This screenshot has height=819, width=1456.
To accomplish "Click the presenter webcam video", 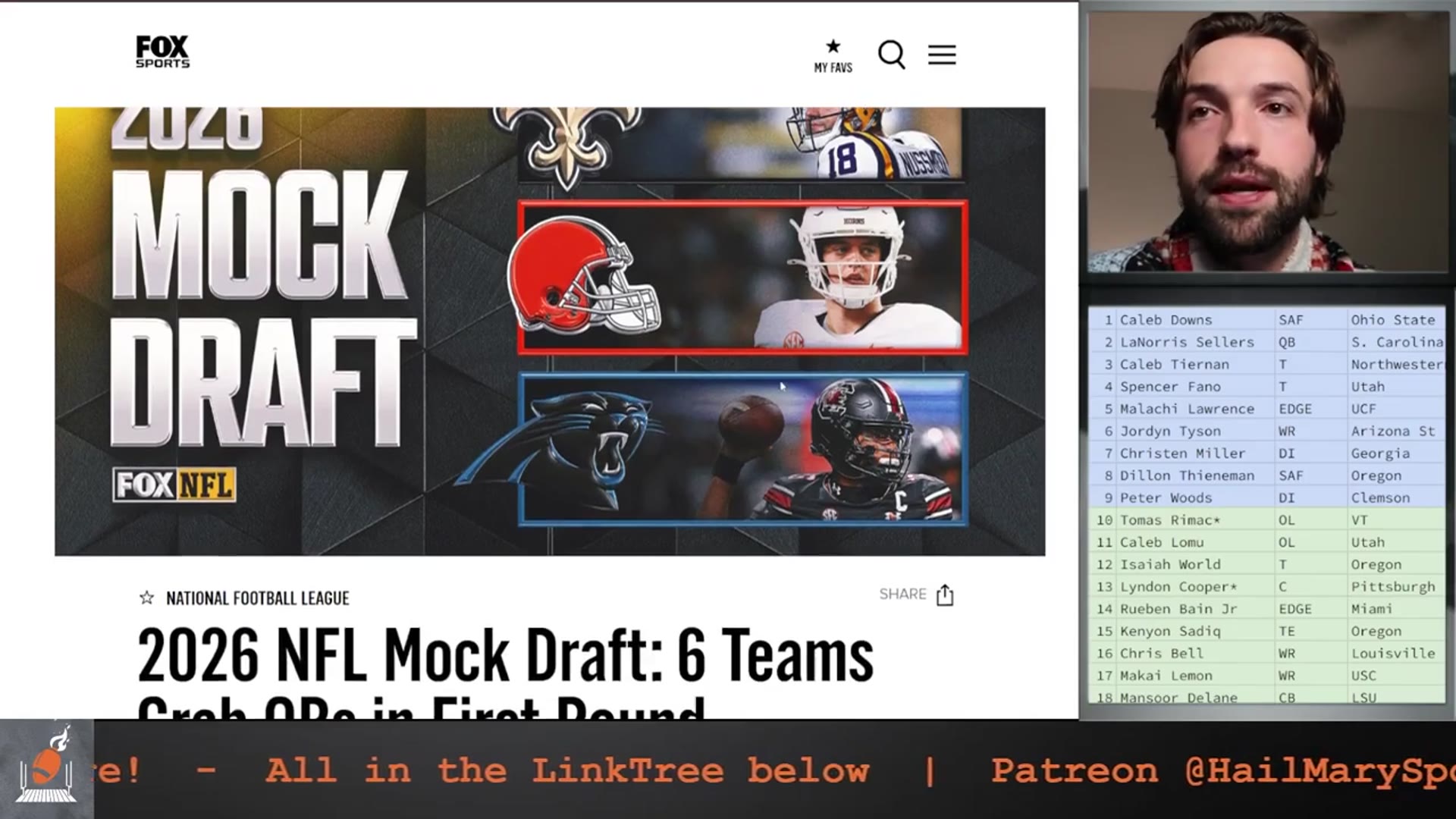I will point(1267,142).
